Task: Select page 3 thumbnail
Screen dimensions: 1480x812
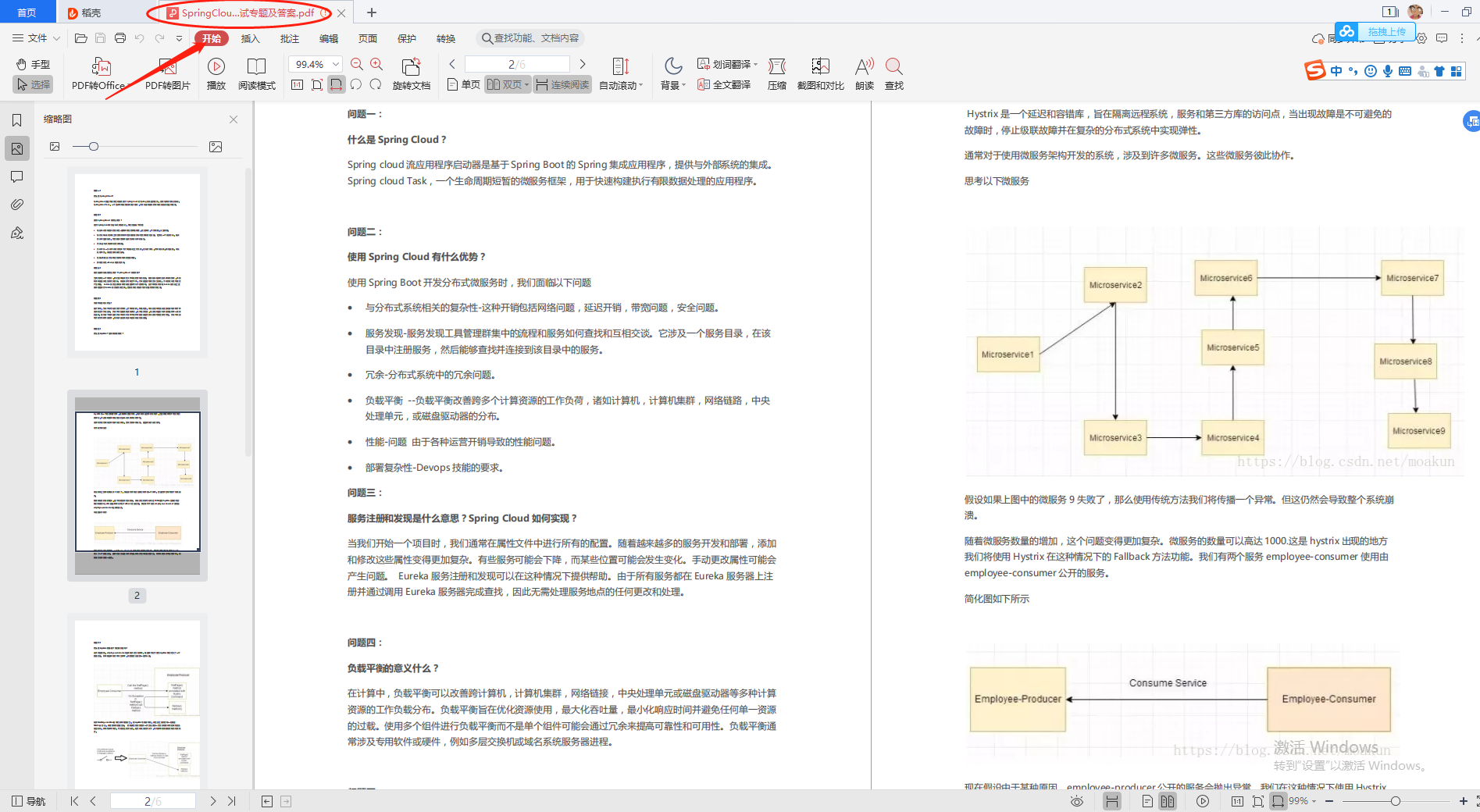Action: pyautogui.click(x=137, y=704)
